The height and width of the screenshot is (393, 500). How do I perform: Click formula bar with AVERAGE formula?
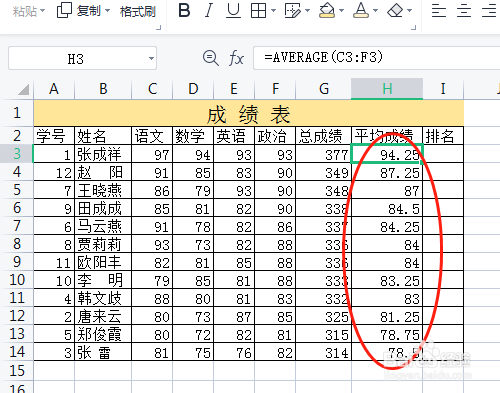(377, 58)
